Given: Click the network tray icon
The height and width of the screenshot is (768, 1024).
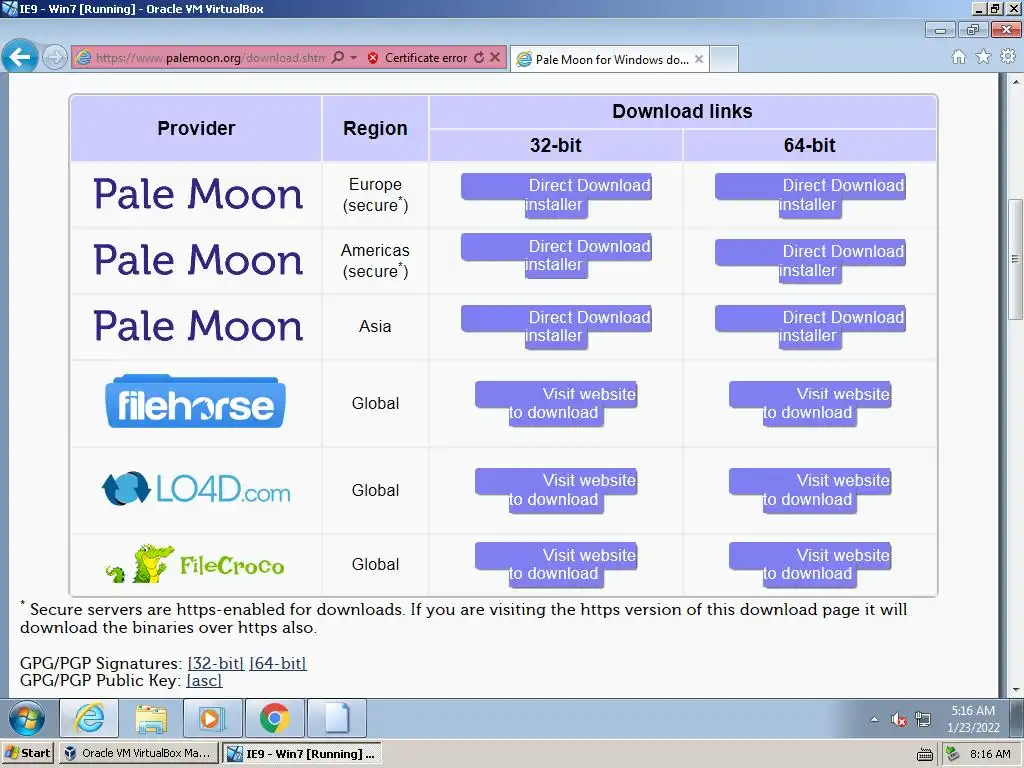Looking at the screenshot, I should coord(923,720).
